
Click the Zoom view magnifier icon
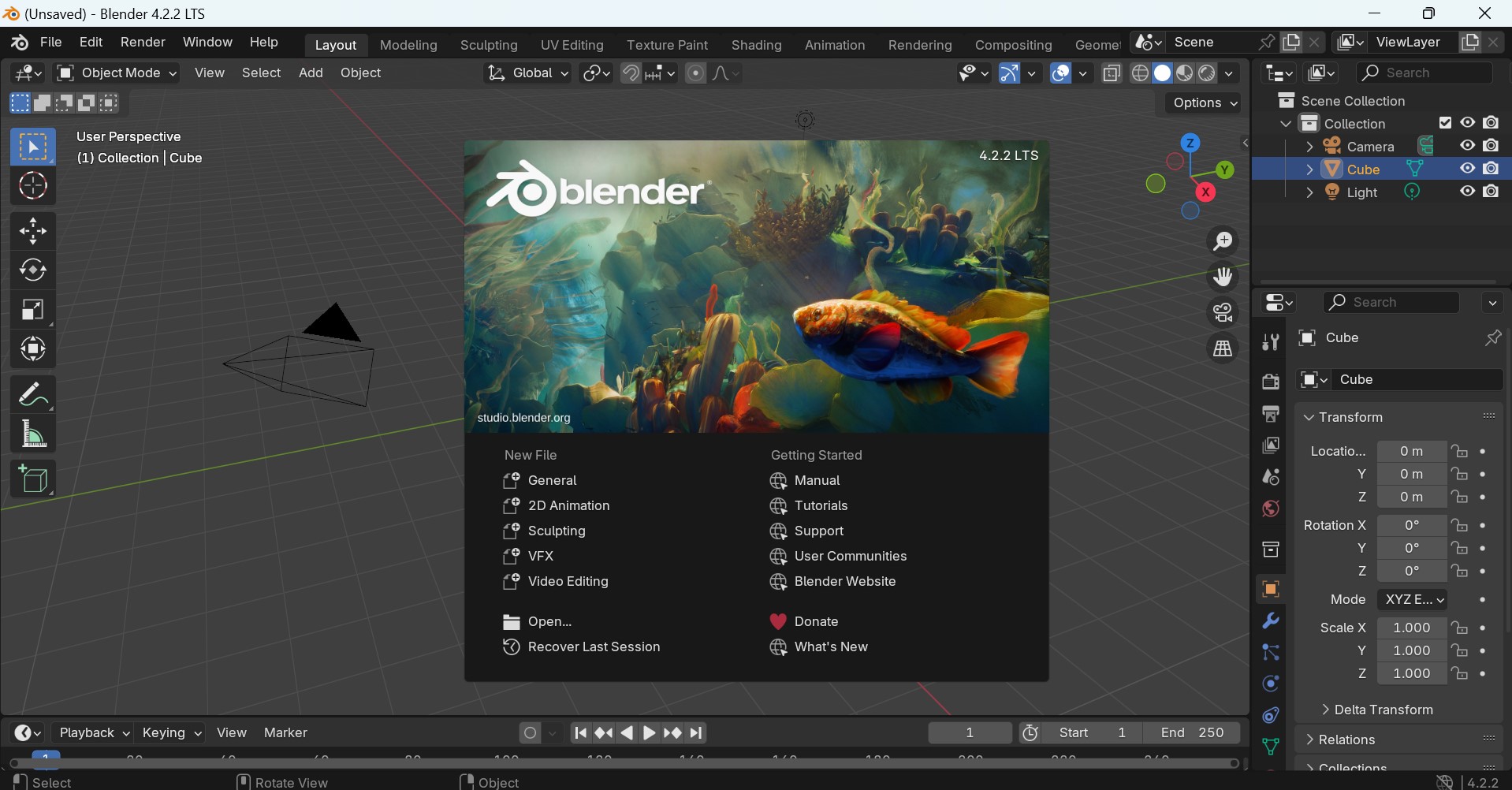pyautogui.click(x=1223, y=242)
